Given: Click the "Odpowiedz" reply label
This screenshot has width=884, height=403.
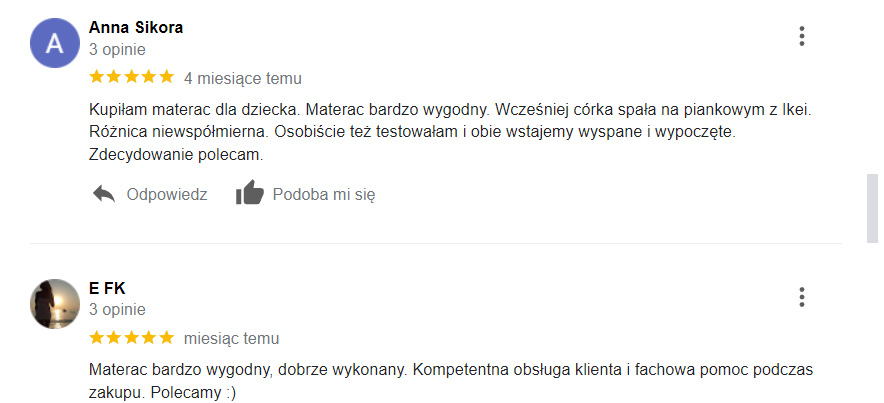Looking at the screenshot, I should click(x=167, y=194).
